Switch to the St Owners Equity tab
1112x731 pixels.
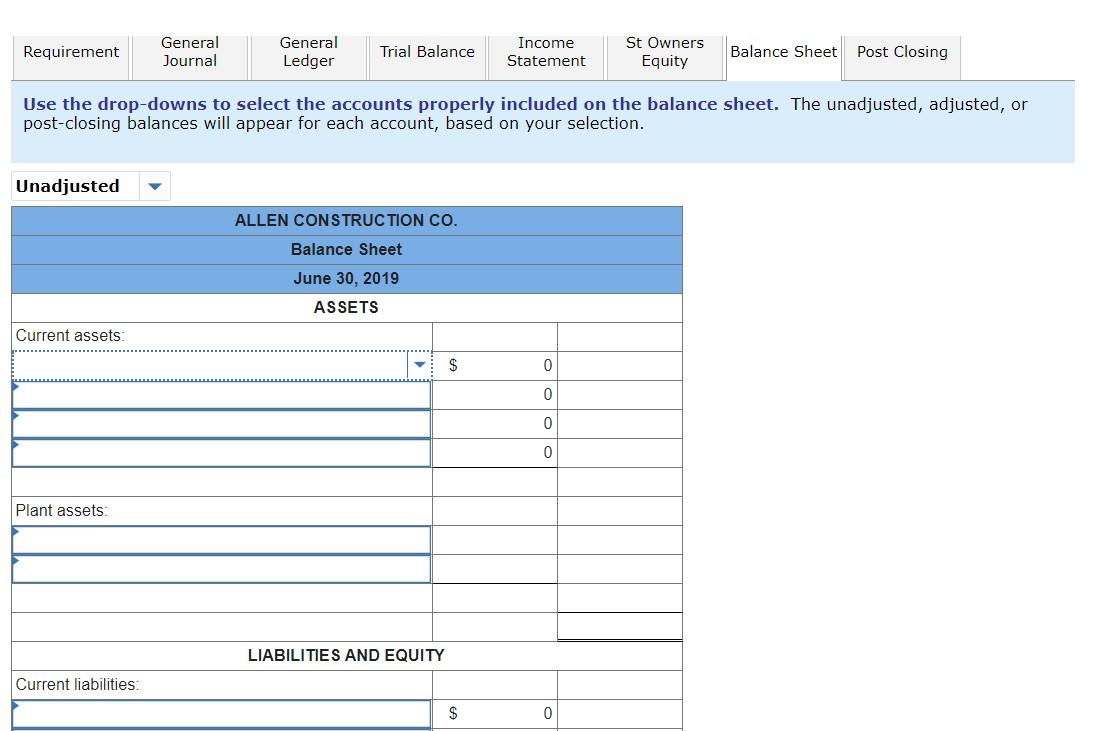pos(663,52)
